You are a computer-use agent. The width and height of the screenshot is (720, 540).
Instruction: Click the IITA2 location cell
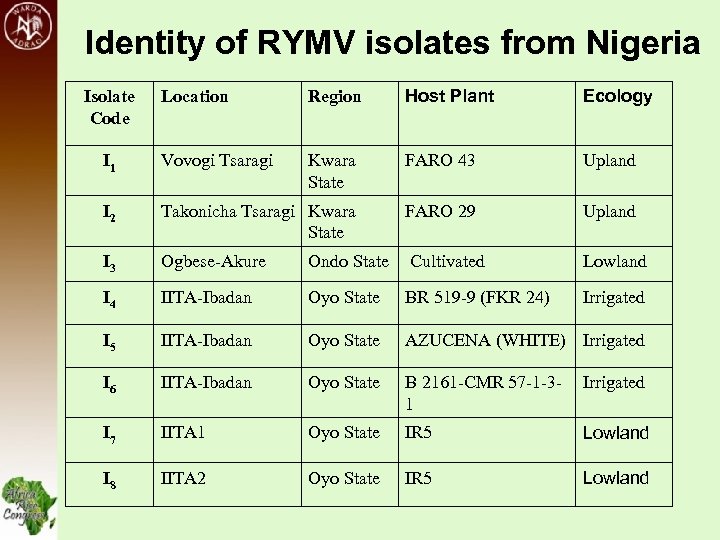tap(184, 478)
